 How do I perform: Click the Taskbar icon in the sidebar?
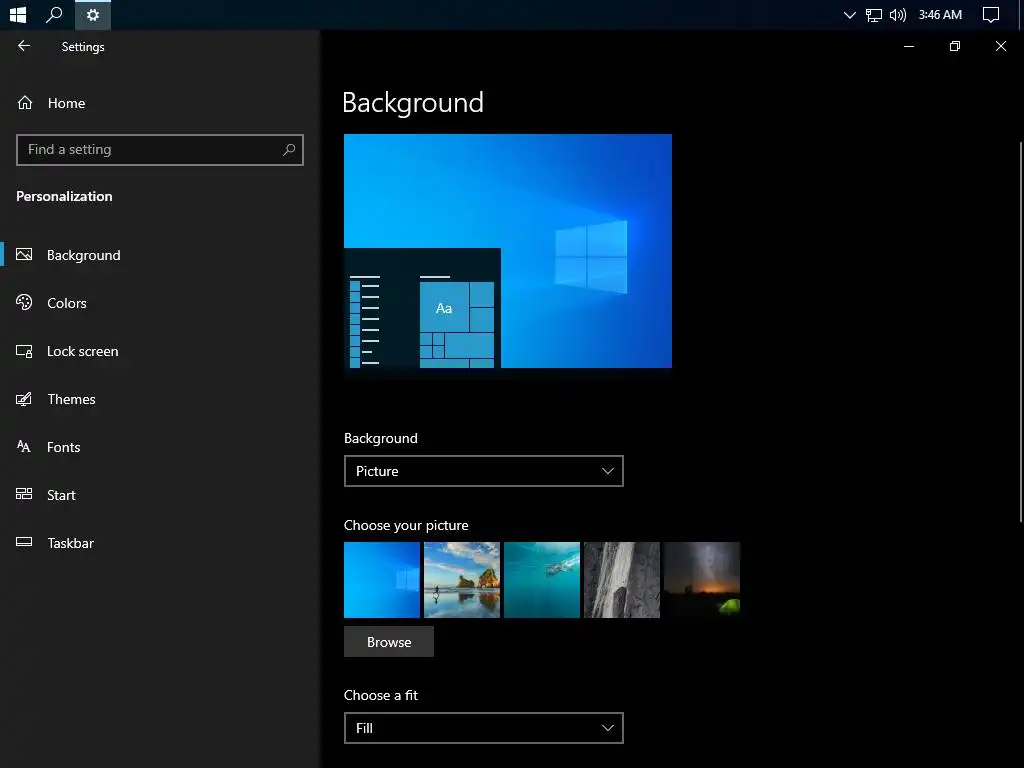24,542
